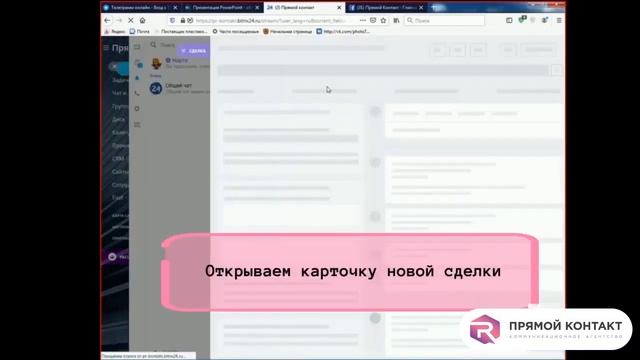Open the library bookshelf icon
Viewport: 640px width, 360px height.
click(396, 20)
